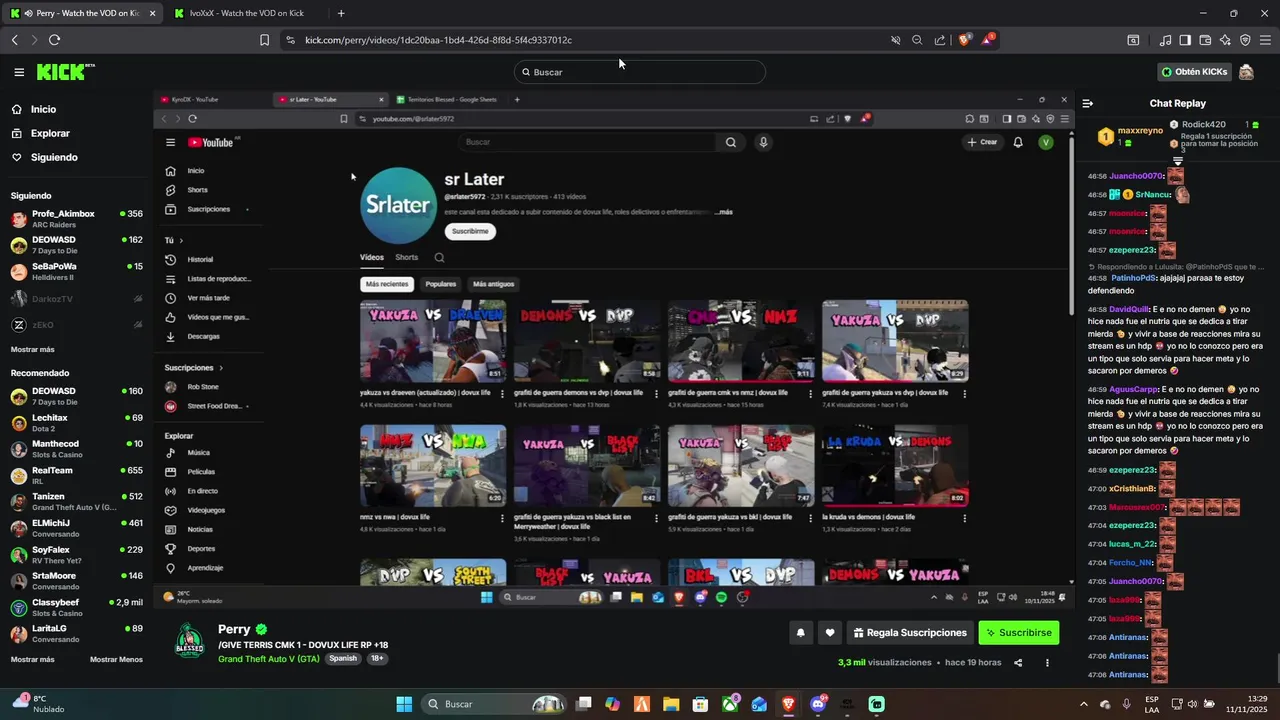Share this page from address bar
Screen dimensions: 1280x720
coord(940,40)
